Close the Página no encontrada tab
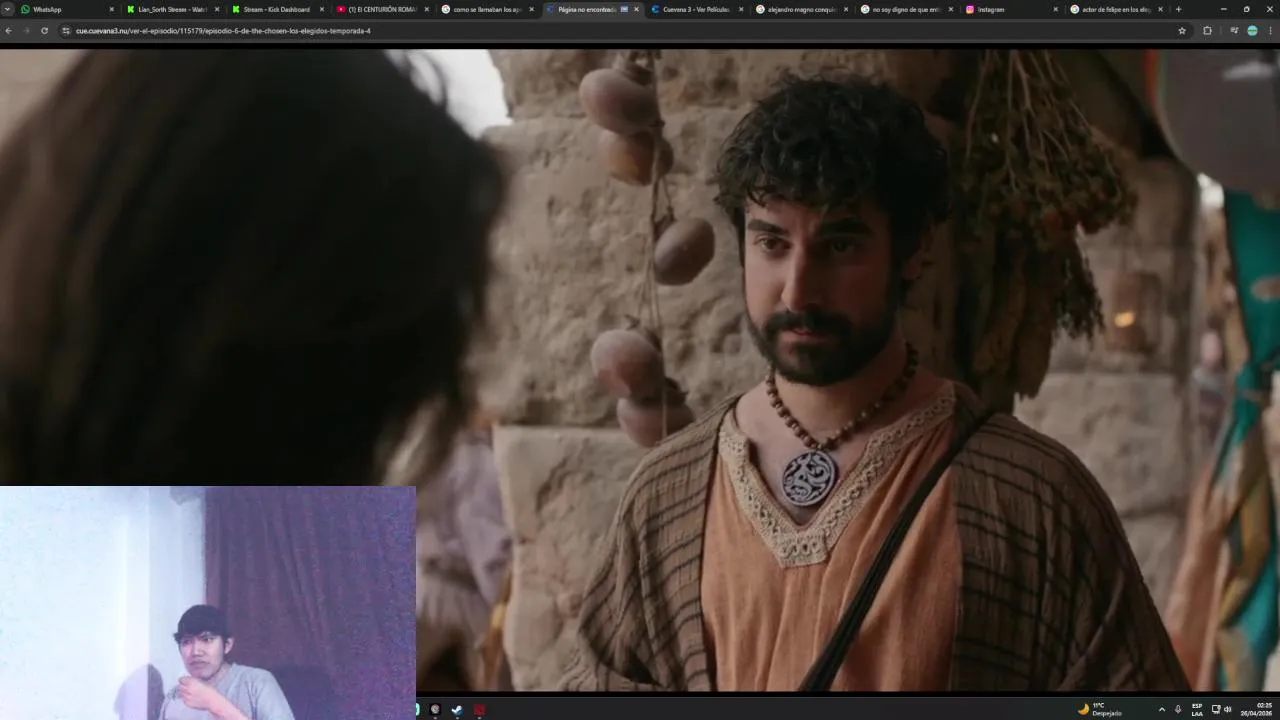The width and height of the screenshot is (1280, 720). [x=636, y=9]
